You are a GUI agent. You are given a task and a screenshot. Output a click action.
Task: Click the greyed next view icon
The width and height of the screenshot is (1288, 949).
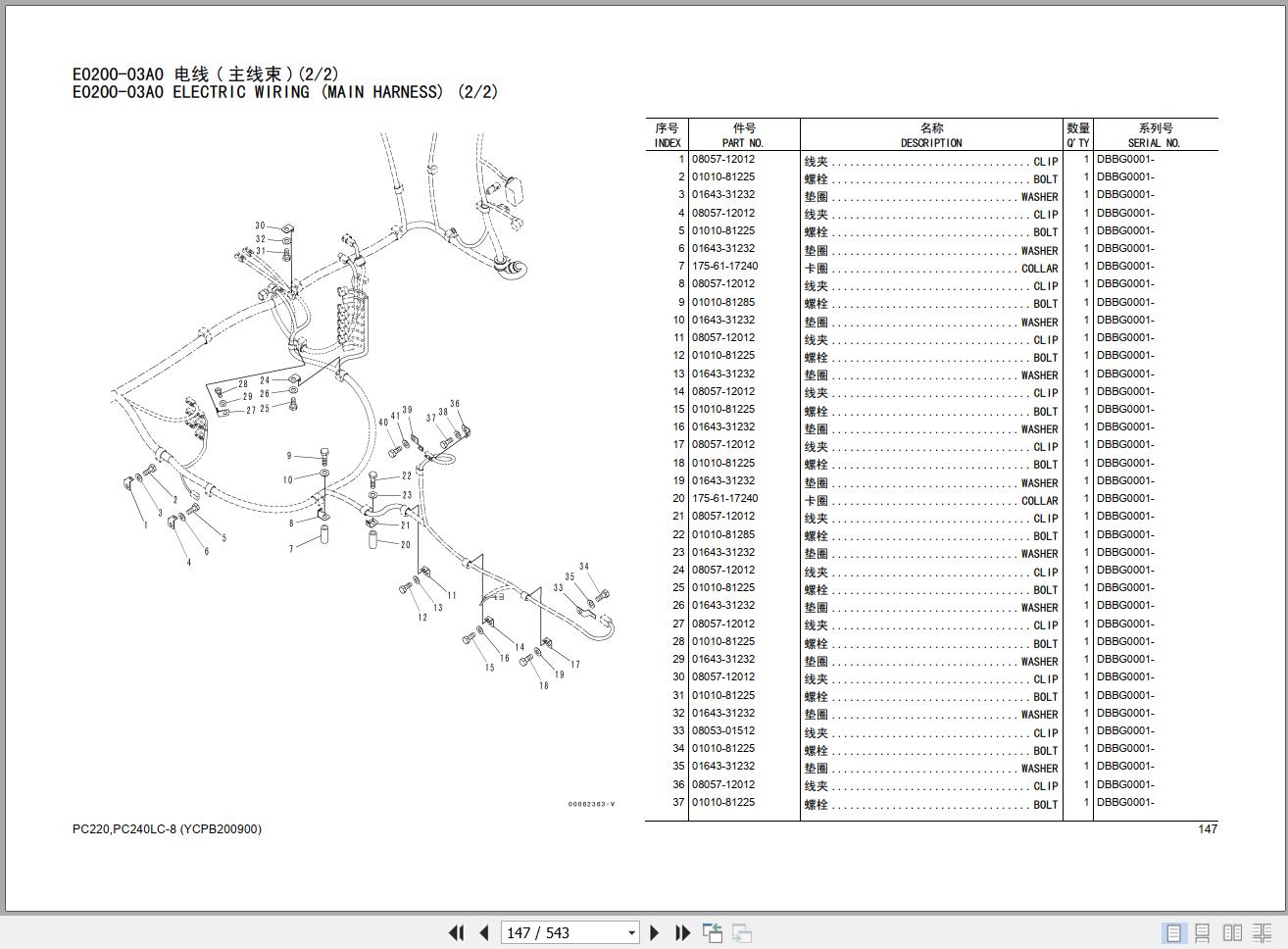[742, 932]
